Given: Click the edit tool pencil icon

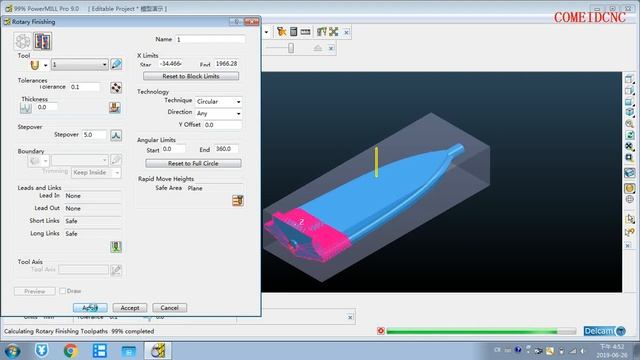Looking at the screenshot, I should 116,64.
